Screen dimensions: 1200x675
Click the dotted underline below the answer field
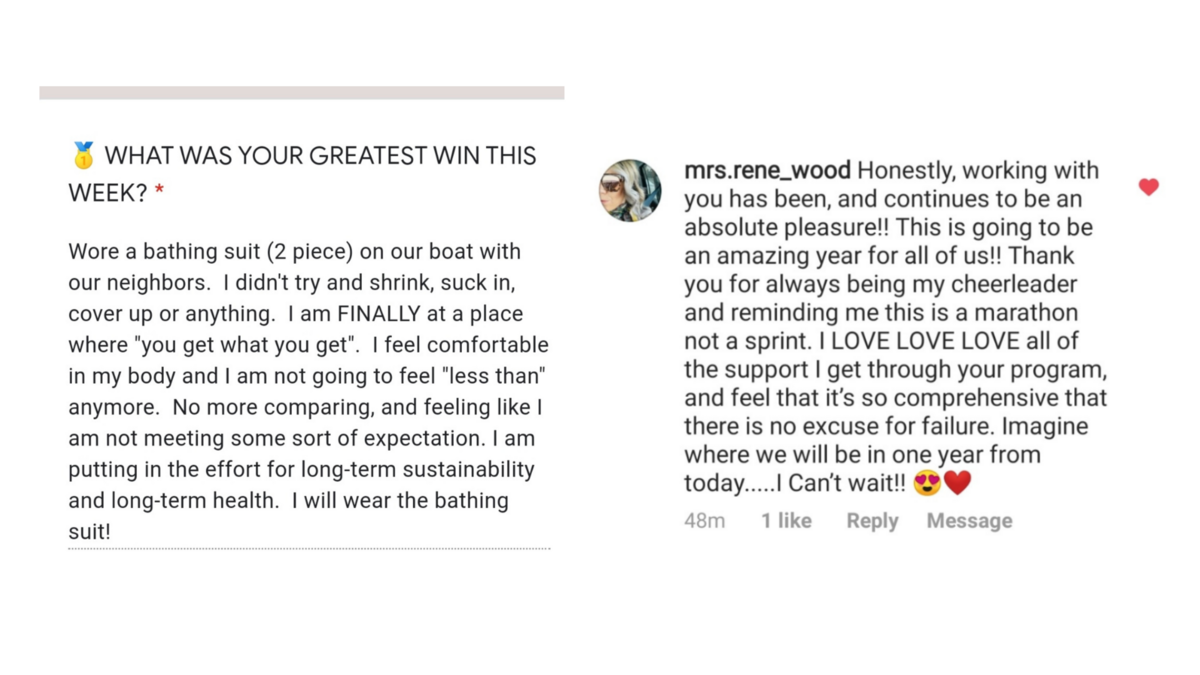pos(309,548)
